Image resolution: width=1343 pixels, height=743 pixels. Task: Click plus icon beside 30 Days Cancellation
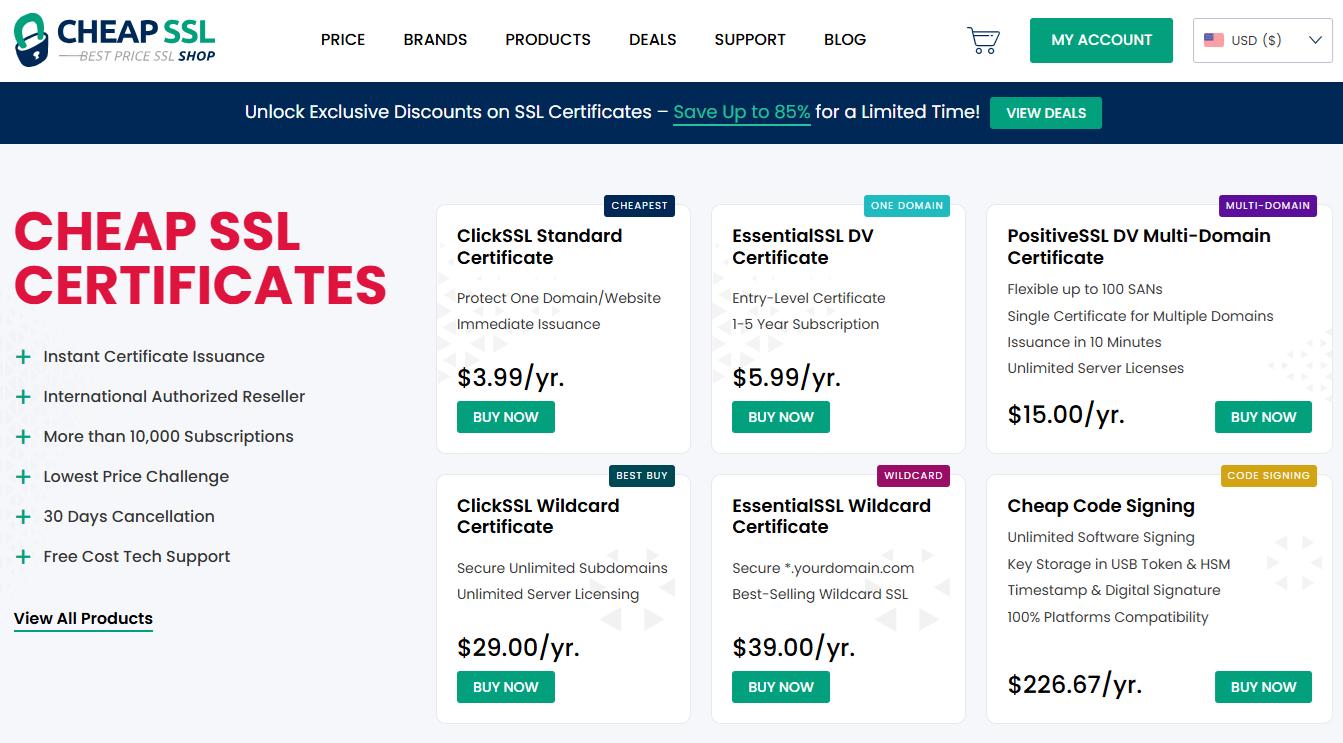23,517
